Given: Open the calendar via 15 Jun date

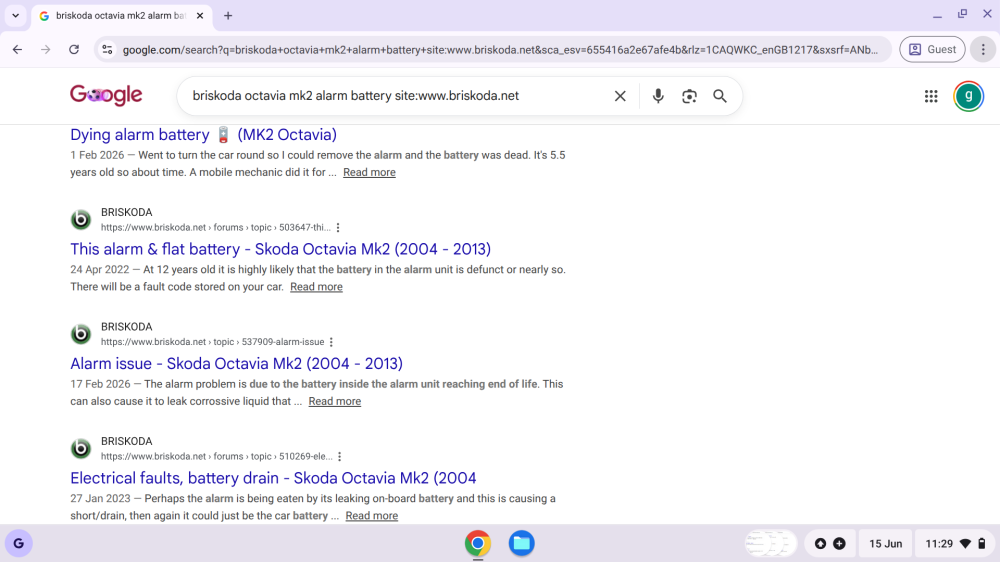Looking at the screenshot, I should tap(885, 544).
